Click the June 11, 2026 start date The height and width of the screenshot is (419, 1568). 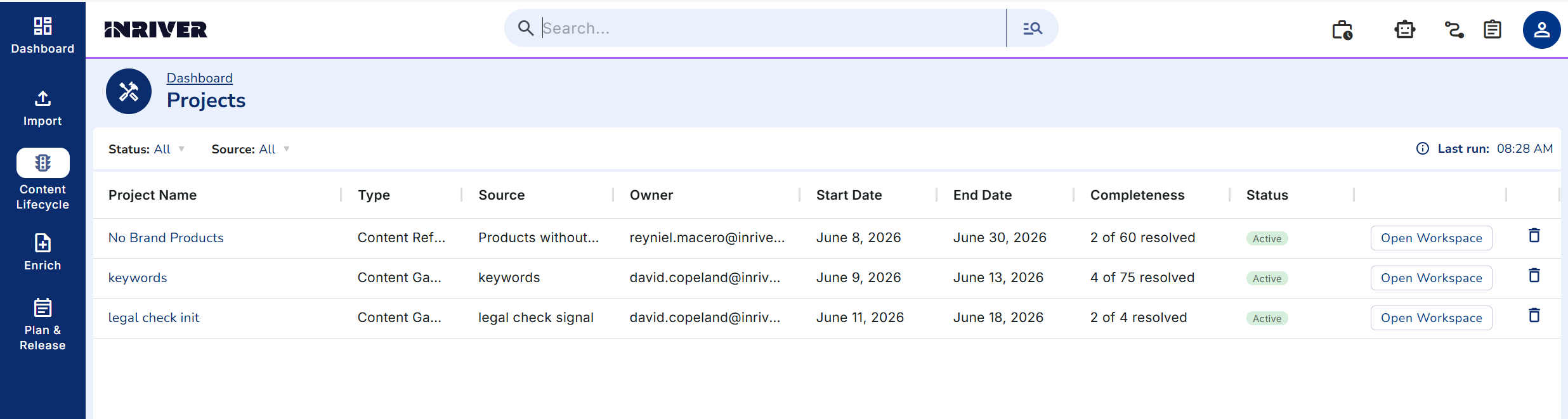click(859, 318)
